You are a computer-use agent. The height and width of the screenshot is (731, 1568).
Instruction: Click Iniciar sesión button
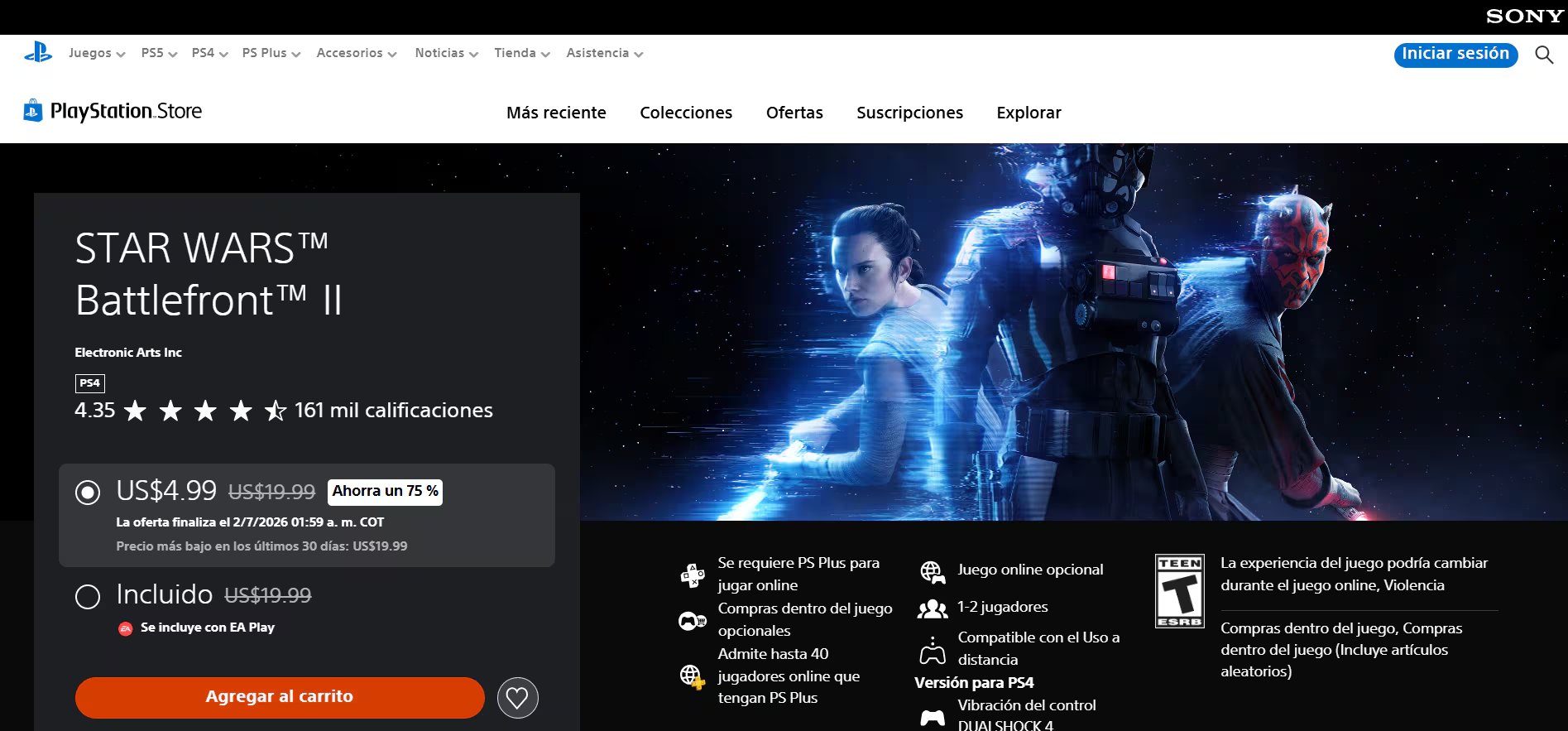pyautogui.click(x=1455, y=55)
